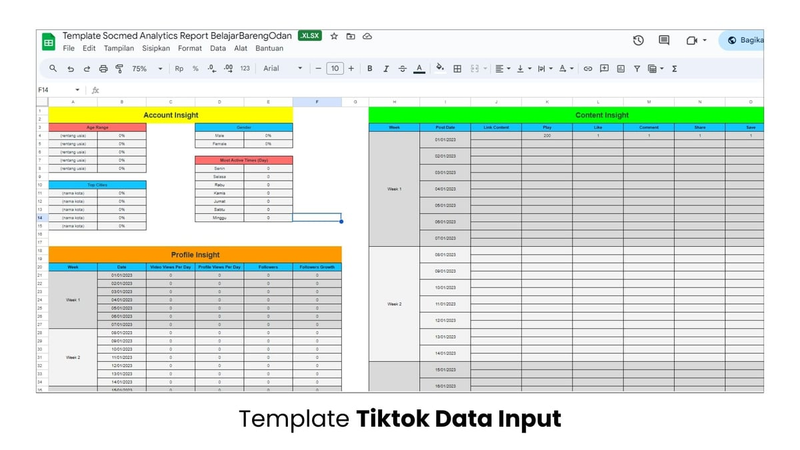Start a meeting with the camera icon
Viewport: 800px width, 450px height.
(x=692, y=40)
